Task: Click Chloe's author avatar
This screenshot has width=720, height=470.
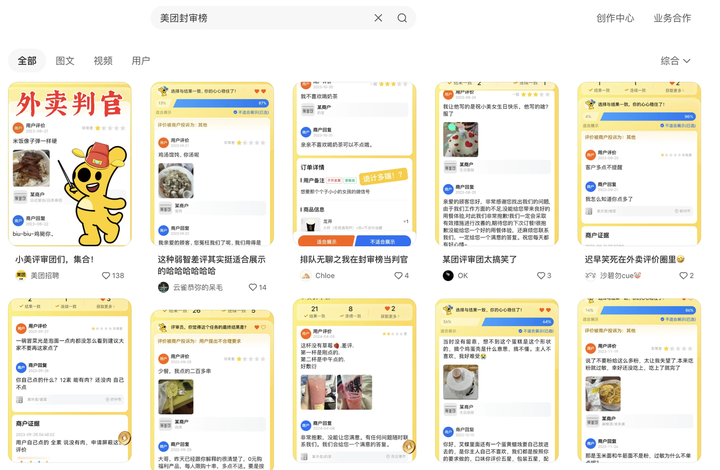Action: tap(306, 275)
